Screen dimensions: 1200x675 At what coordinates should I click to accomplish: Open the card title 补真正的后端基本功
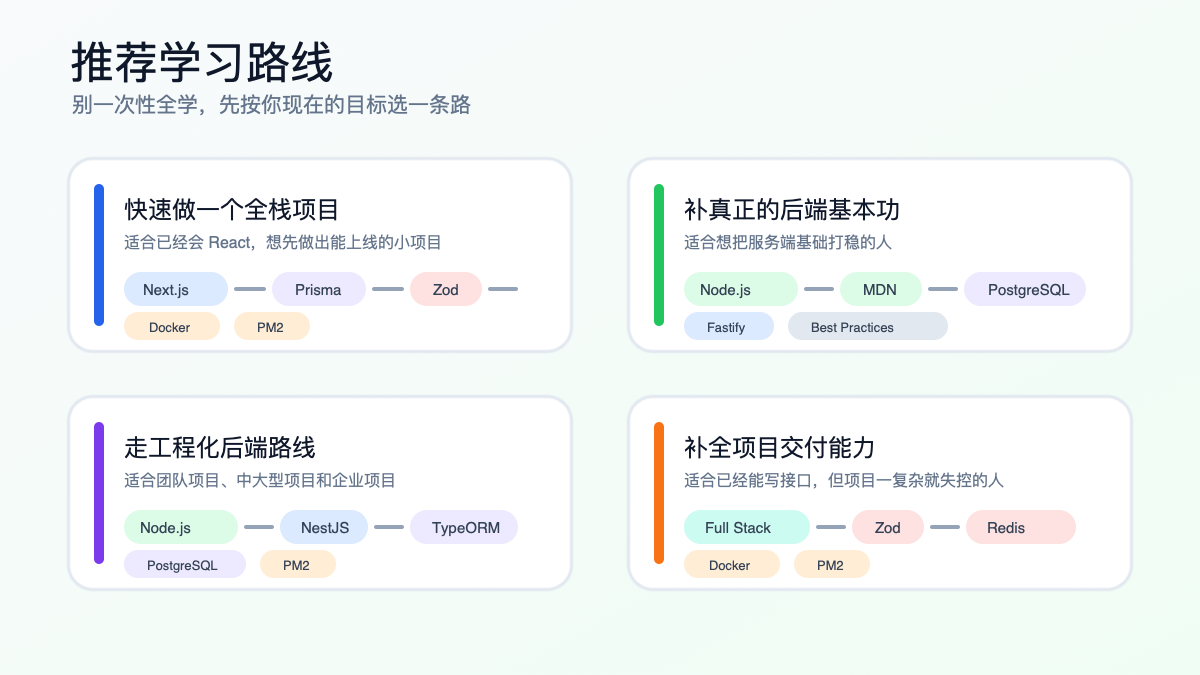click(x=792, y=209)
